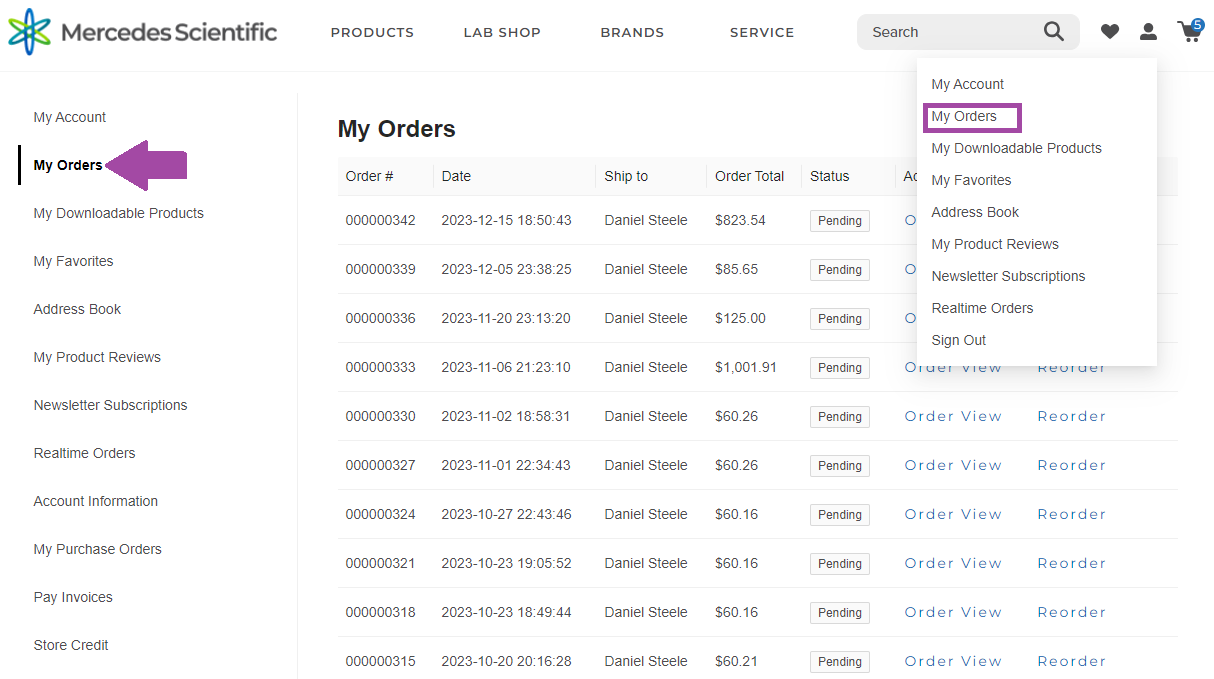Open the SERVICE menu

click(762, 32)
